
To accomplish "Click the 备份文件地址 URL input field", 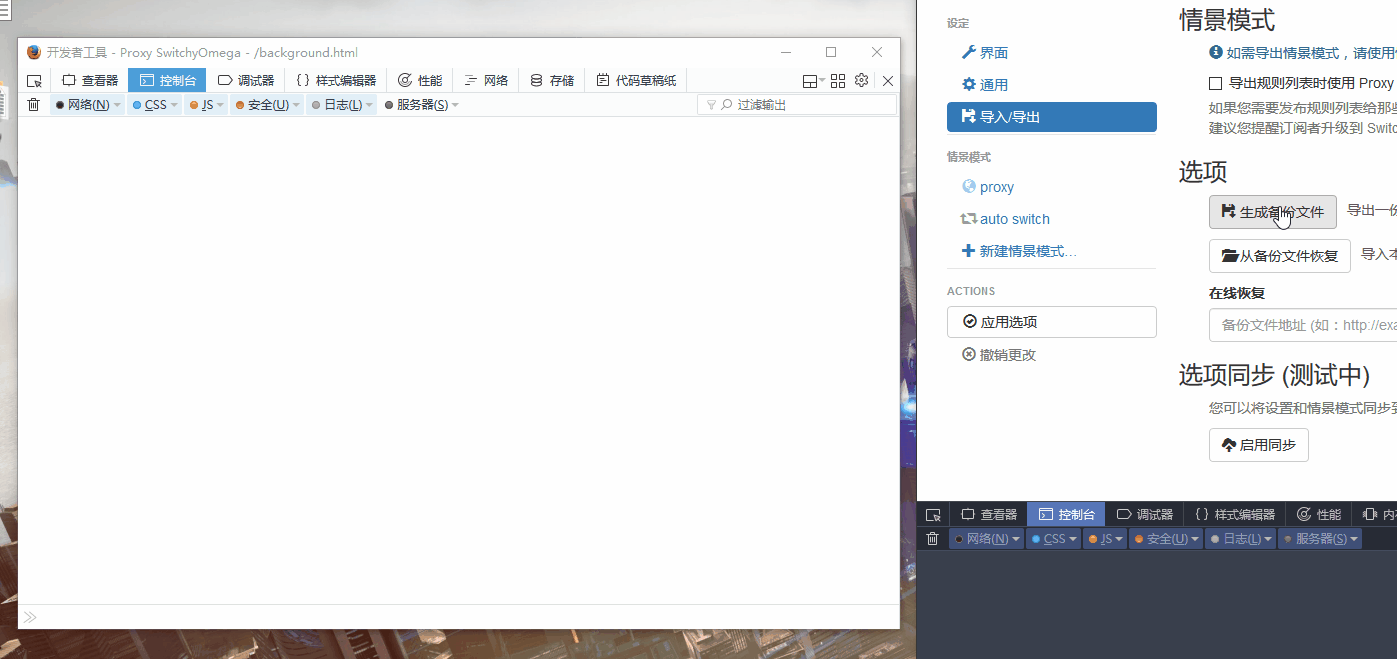I will click(1303, 326).
